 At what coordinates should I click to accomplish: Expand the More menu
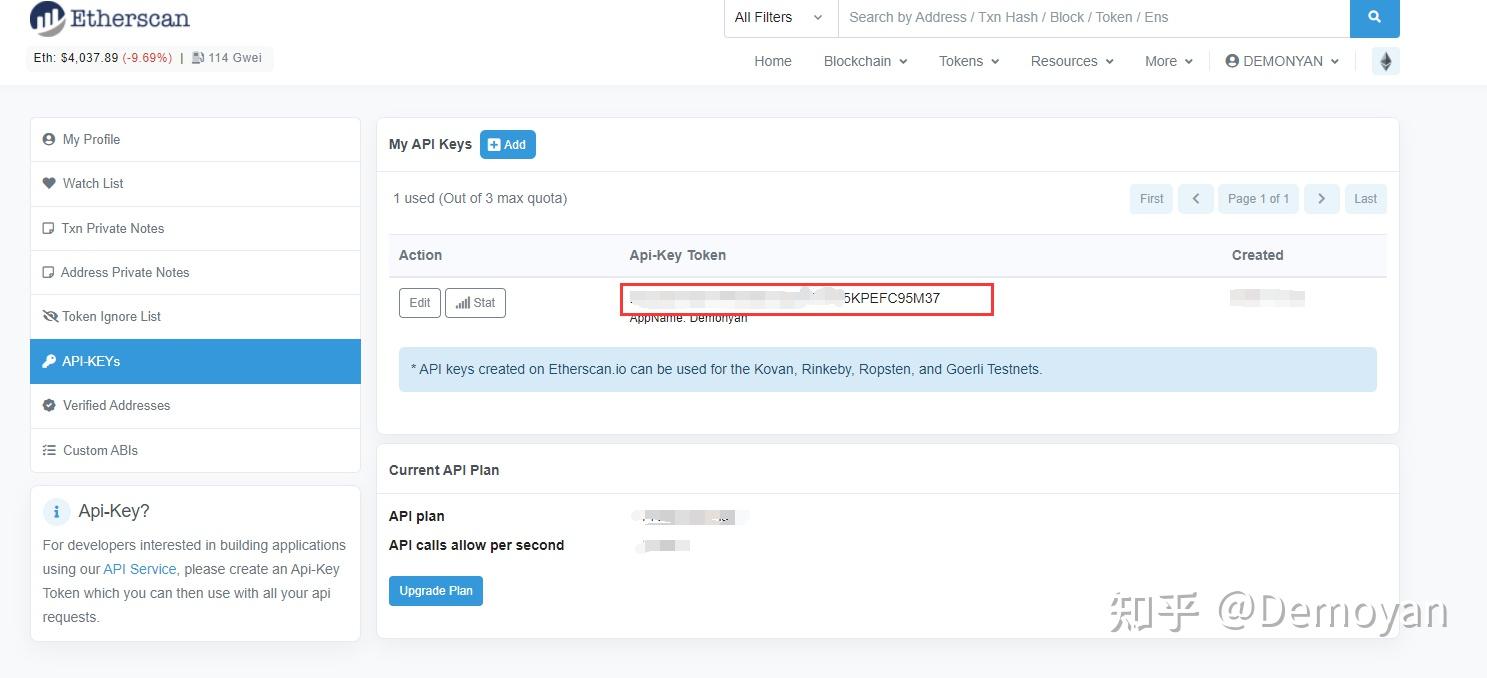(x=1169, y=61)
